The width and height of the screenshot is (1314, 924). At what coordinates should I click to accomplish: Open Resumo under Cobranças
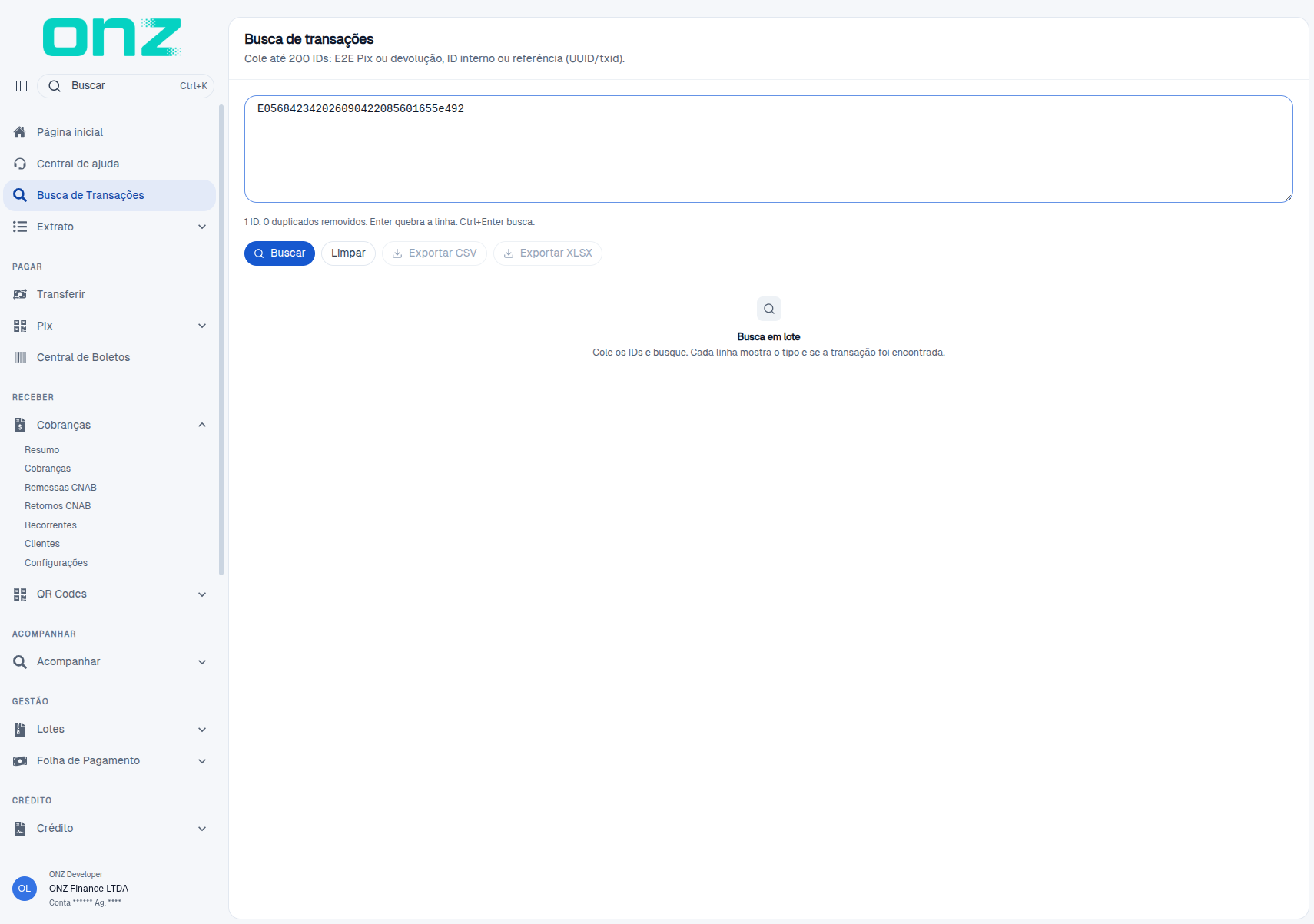41,450
